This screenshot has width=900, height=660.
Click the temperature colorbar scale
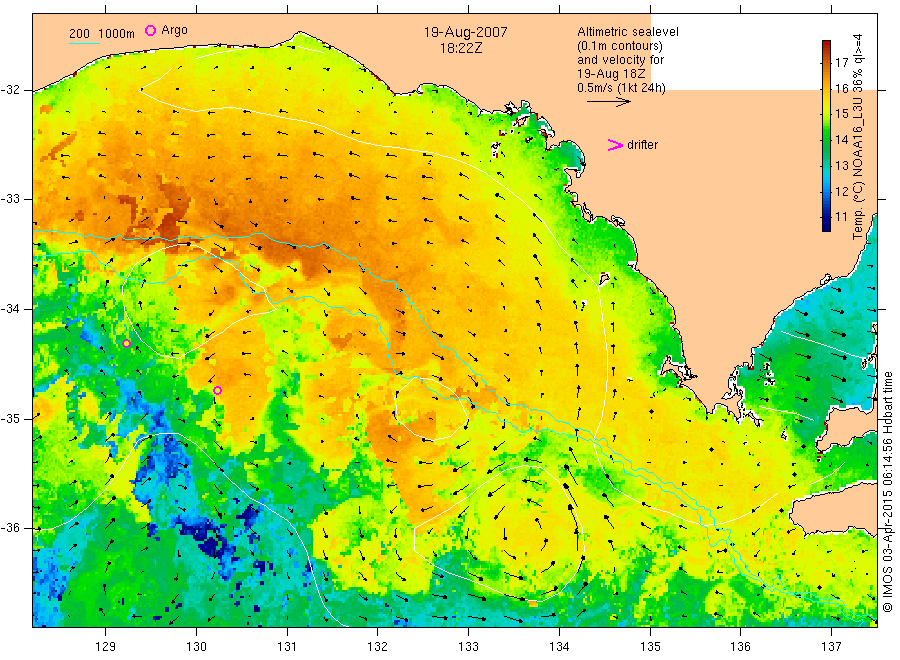pyautogui.click(x=826, y=135)
